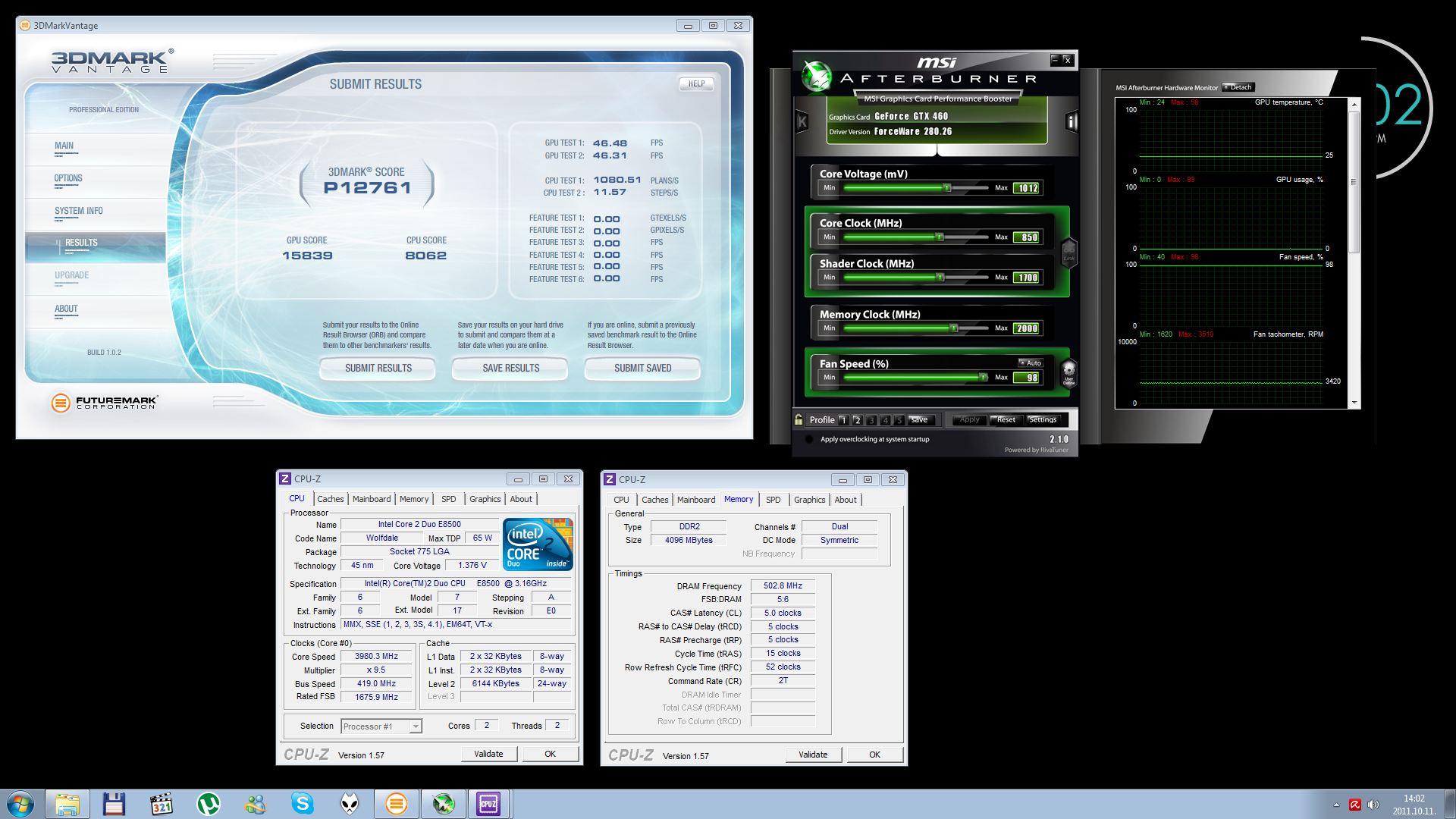Click the fan User Define gear icon
This screenshot has width=1456, height=819.
[x=1068, y=372]
